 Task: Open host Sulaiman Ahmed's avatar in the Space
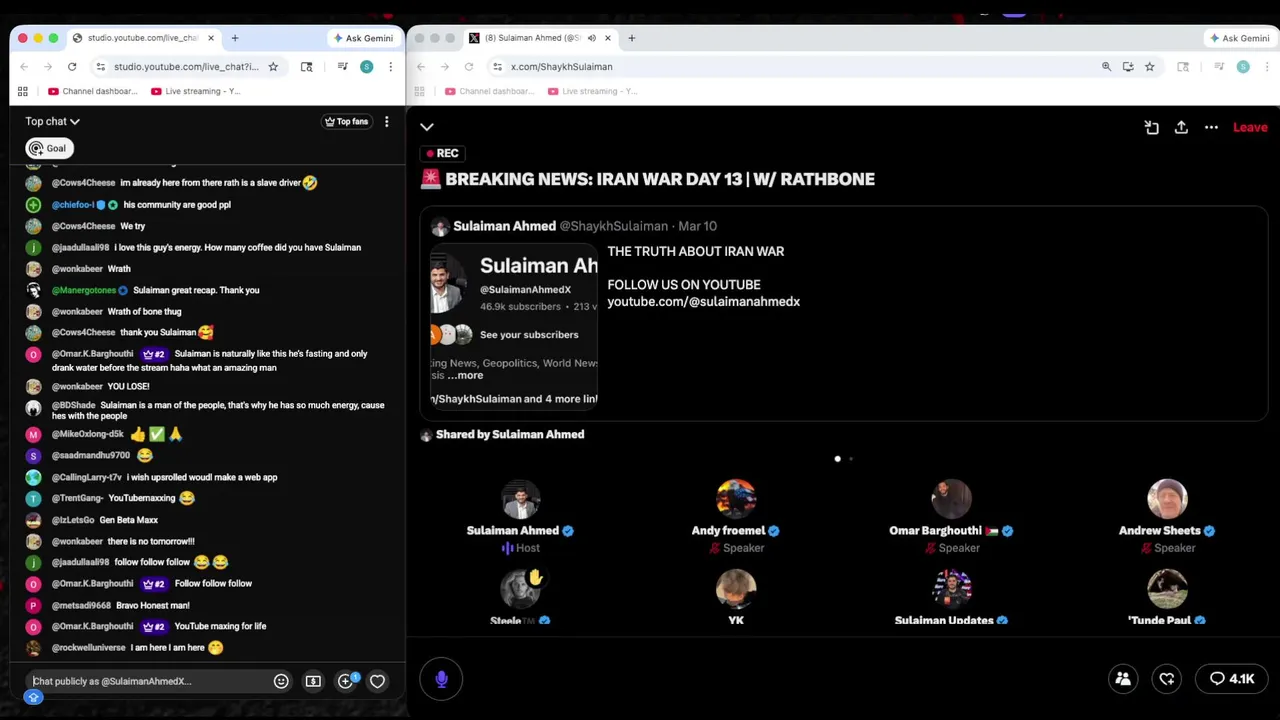click(x=520, y=499)
